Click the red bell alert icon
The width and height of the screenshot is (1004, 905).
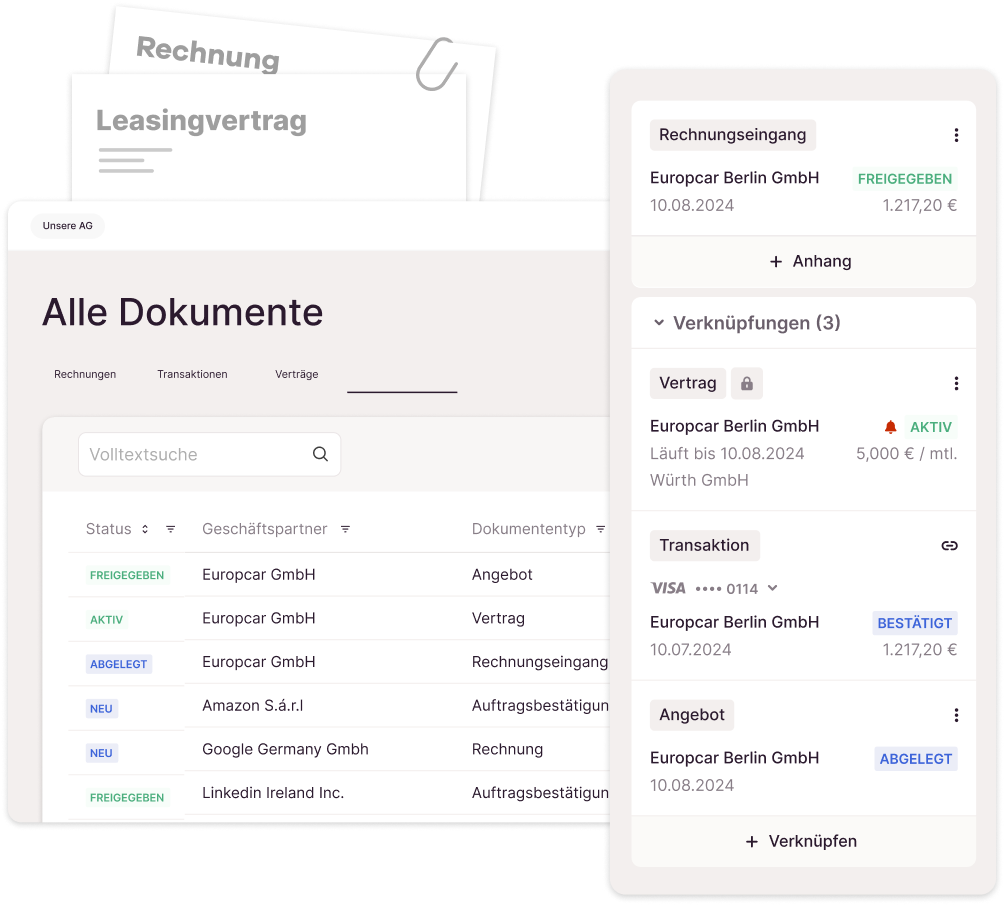[x=890, y=427]
